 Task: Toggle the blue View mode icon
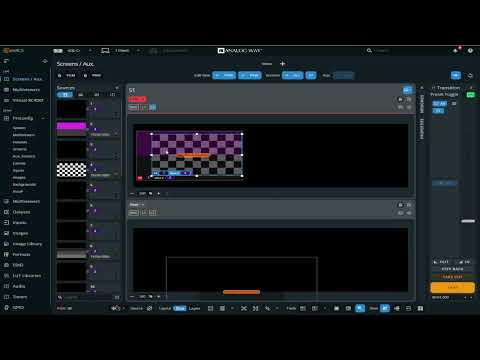tap(385, 308)
